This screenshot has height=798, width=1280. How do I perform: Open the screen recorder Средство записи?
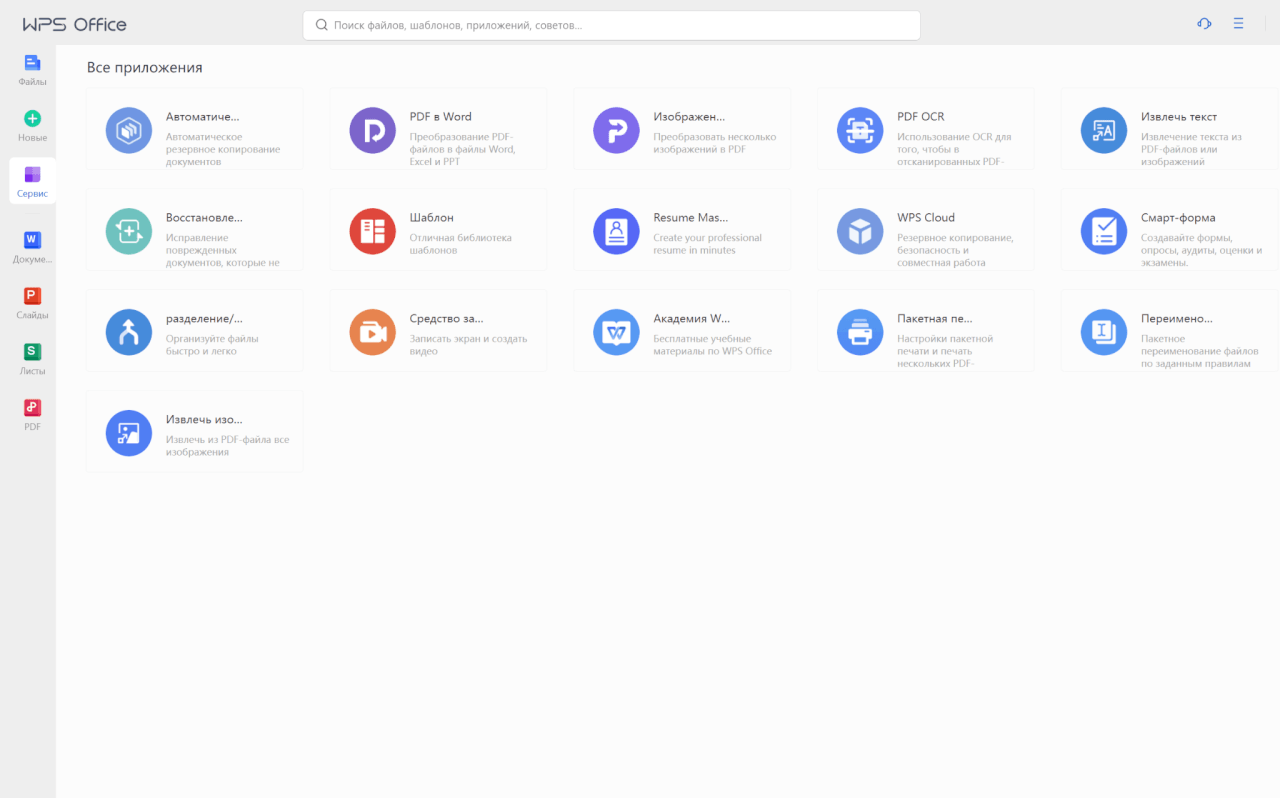[x=437, y=330]
